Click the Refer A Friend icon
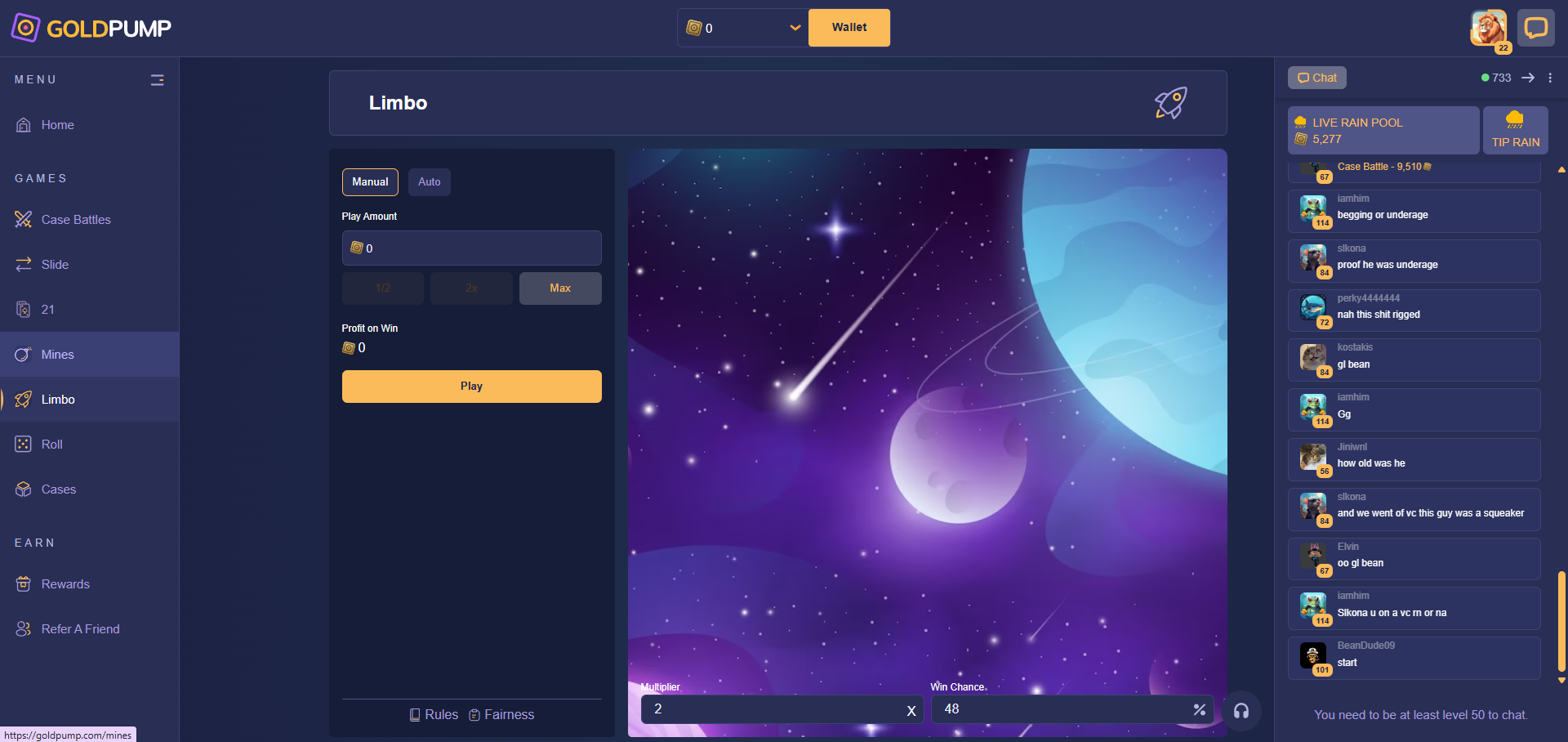1568x742 pixels. click(24, 629)
